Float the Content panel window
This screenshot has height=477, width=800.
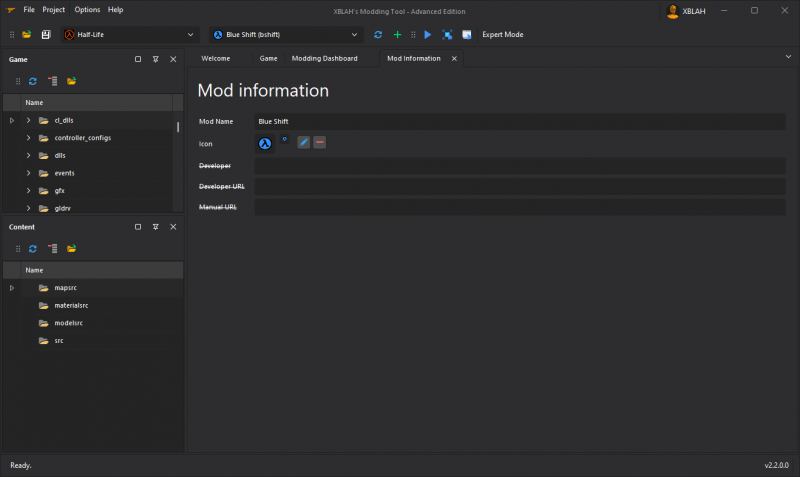[x=138, y=227]
